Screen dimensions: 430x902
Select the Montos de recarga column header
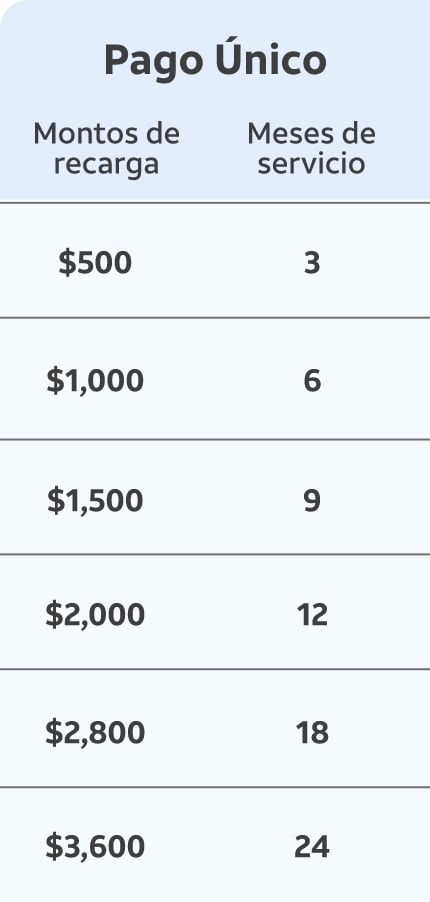(x=106, y=148)
